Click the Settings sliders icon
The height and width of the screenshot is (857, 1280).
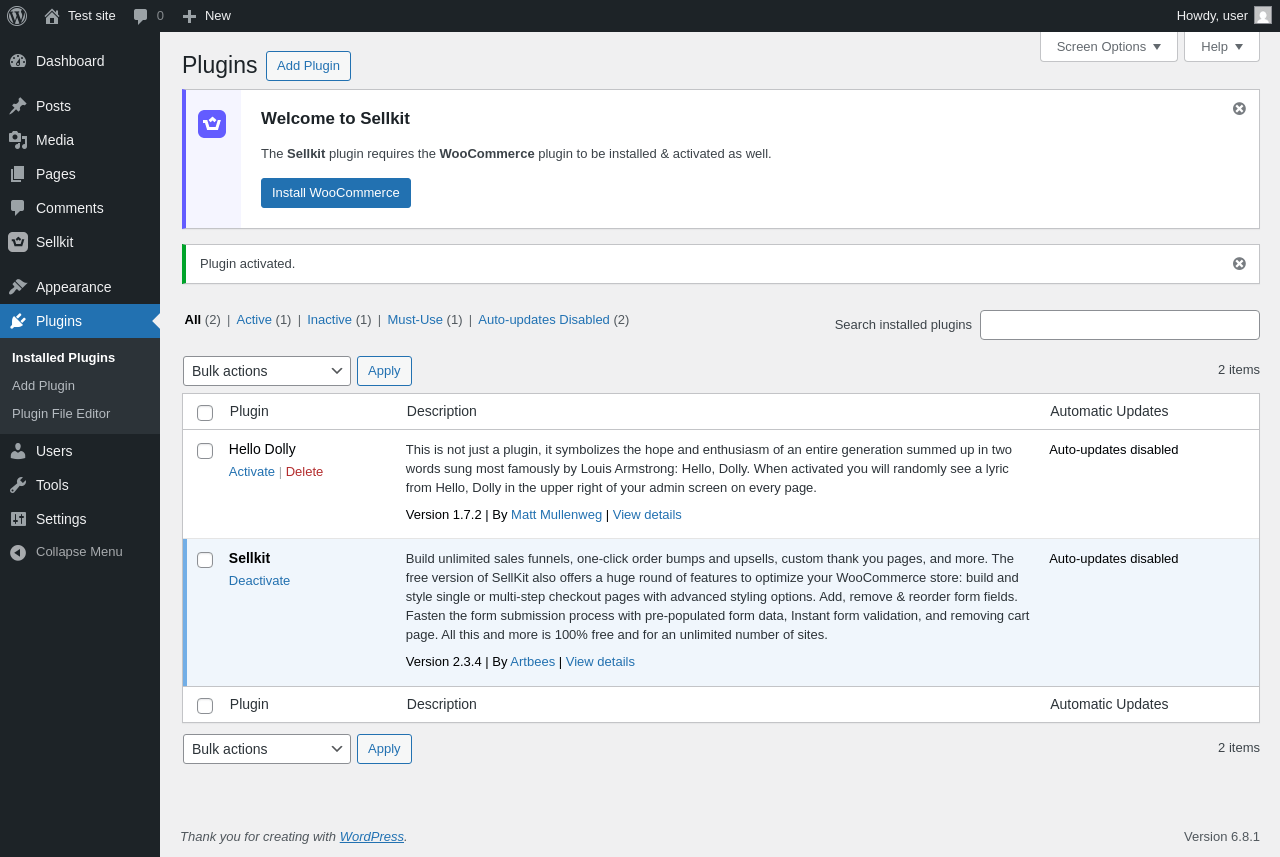click(x=18, y=519)
